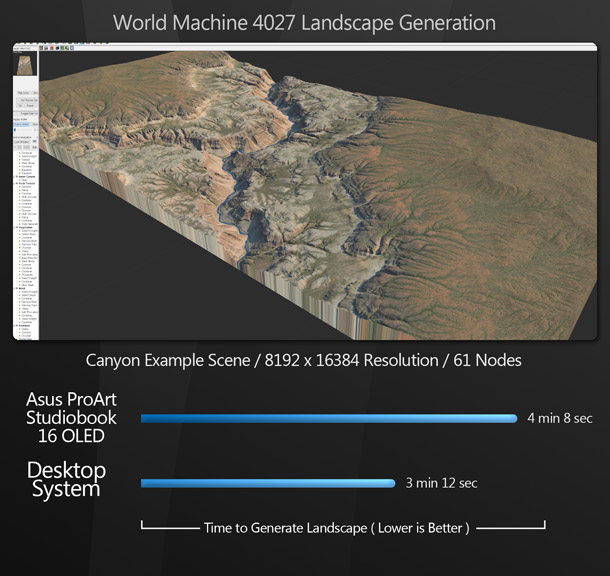Select the terrain preview thumbnail in left panel

point(25,65)
